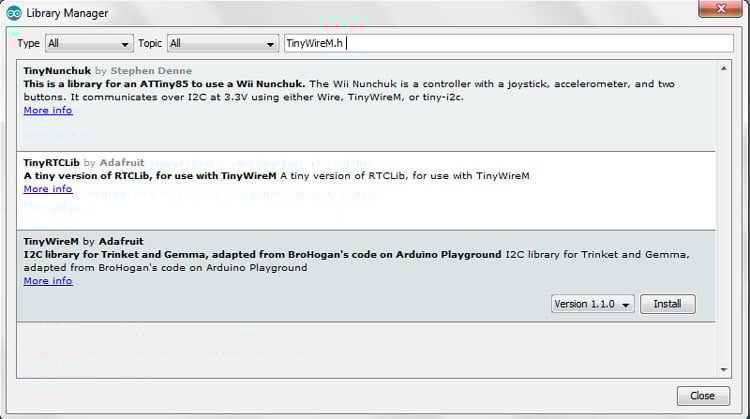
Task: Open the Topic filter dropdown
Action: coord(222,44)
